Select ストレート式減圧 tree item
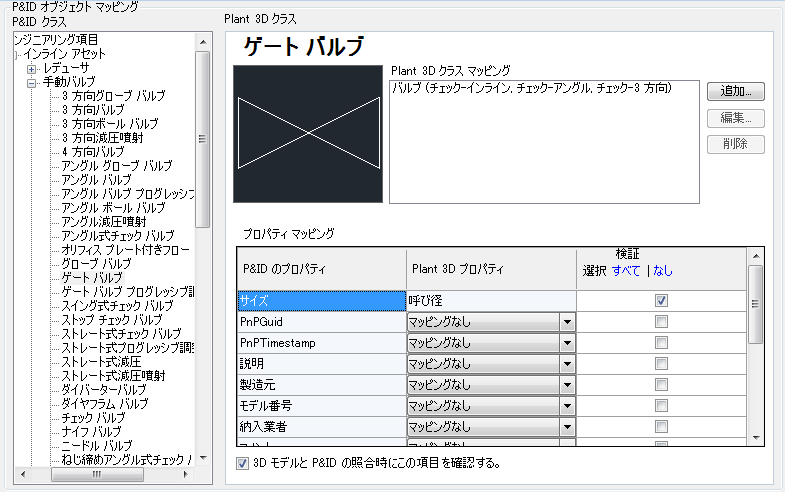Screen dimensions: 785x492 (101, 362)
